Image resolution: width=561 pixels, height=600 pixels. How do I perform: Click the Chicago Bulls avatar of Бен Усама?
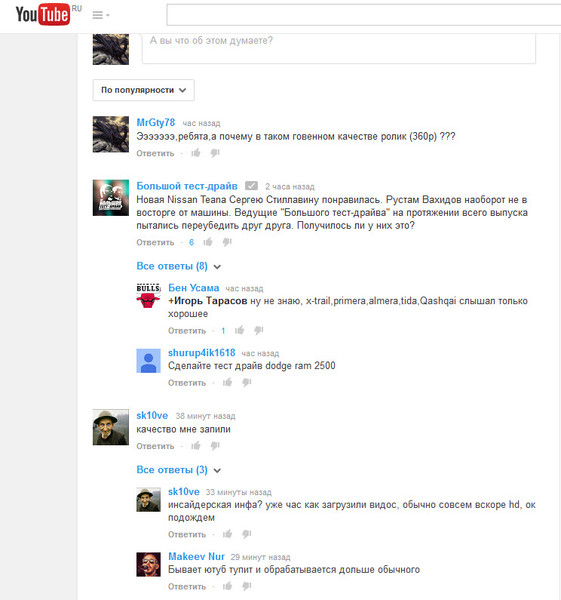pyautogui.click(x=148, y=295)
